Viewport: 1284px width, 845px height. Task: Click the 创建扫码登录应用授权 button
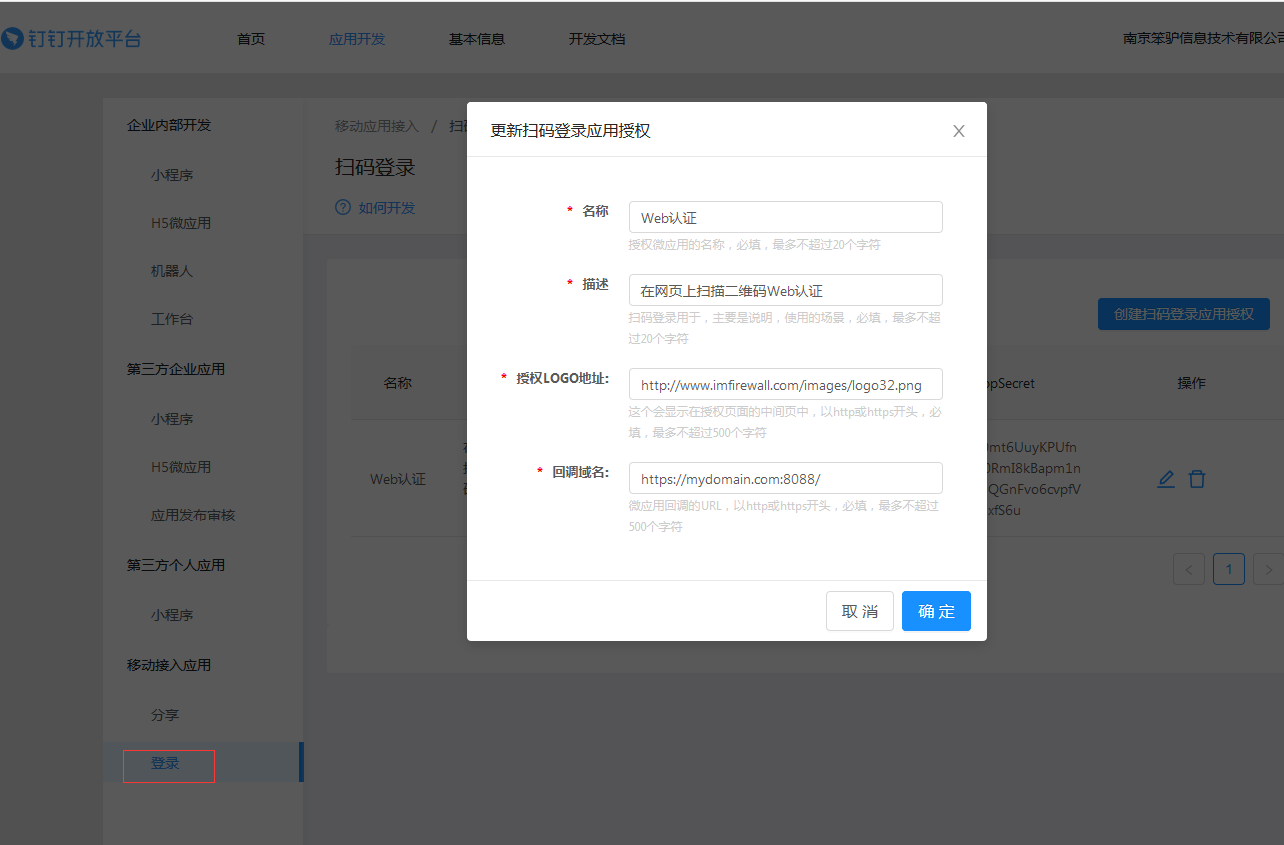pos(1183,314)
